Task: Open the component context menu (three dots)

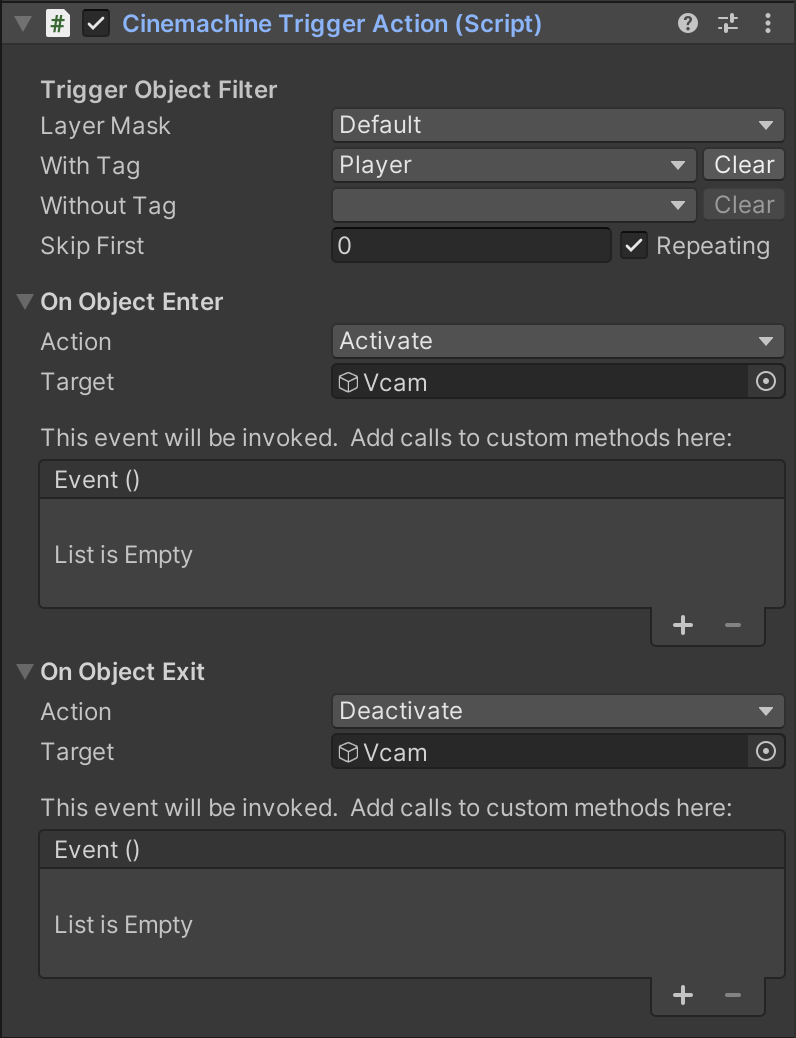Action: (x=768, y=22)
